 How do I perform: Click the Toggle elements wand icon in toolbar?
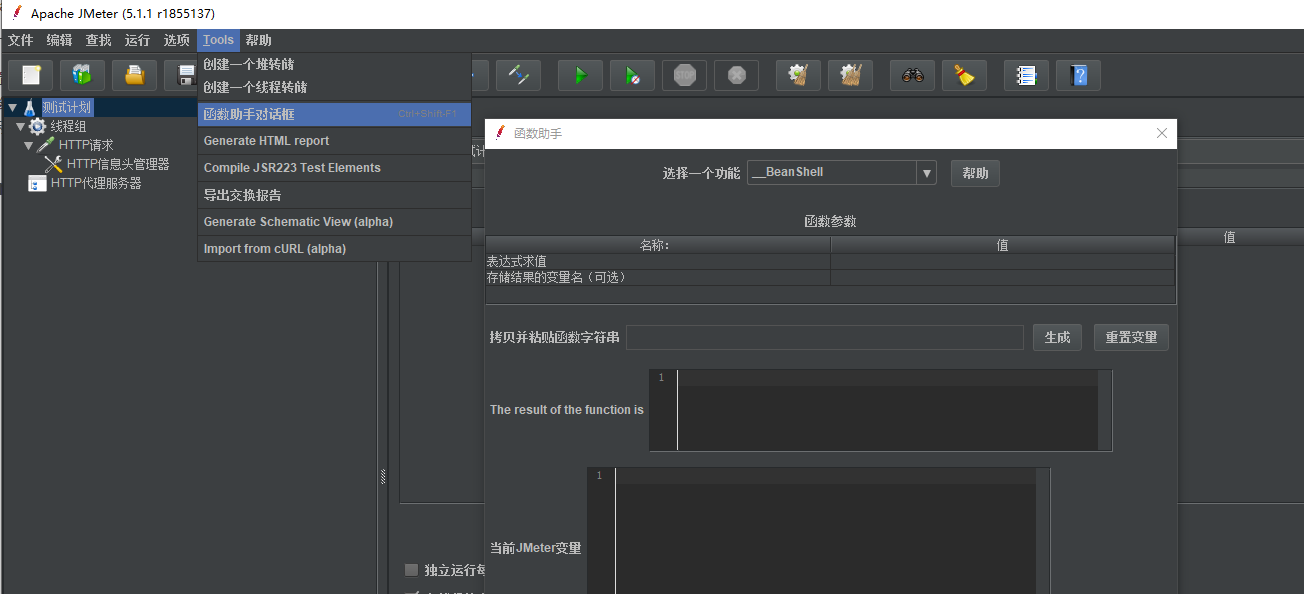(518, 75)
